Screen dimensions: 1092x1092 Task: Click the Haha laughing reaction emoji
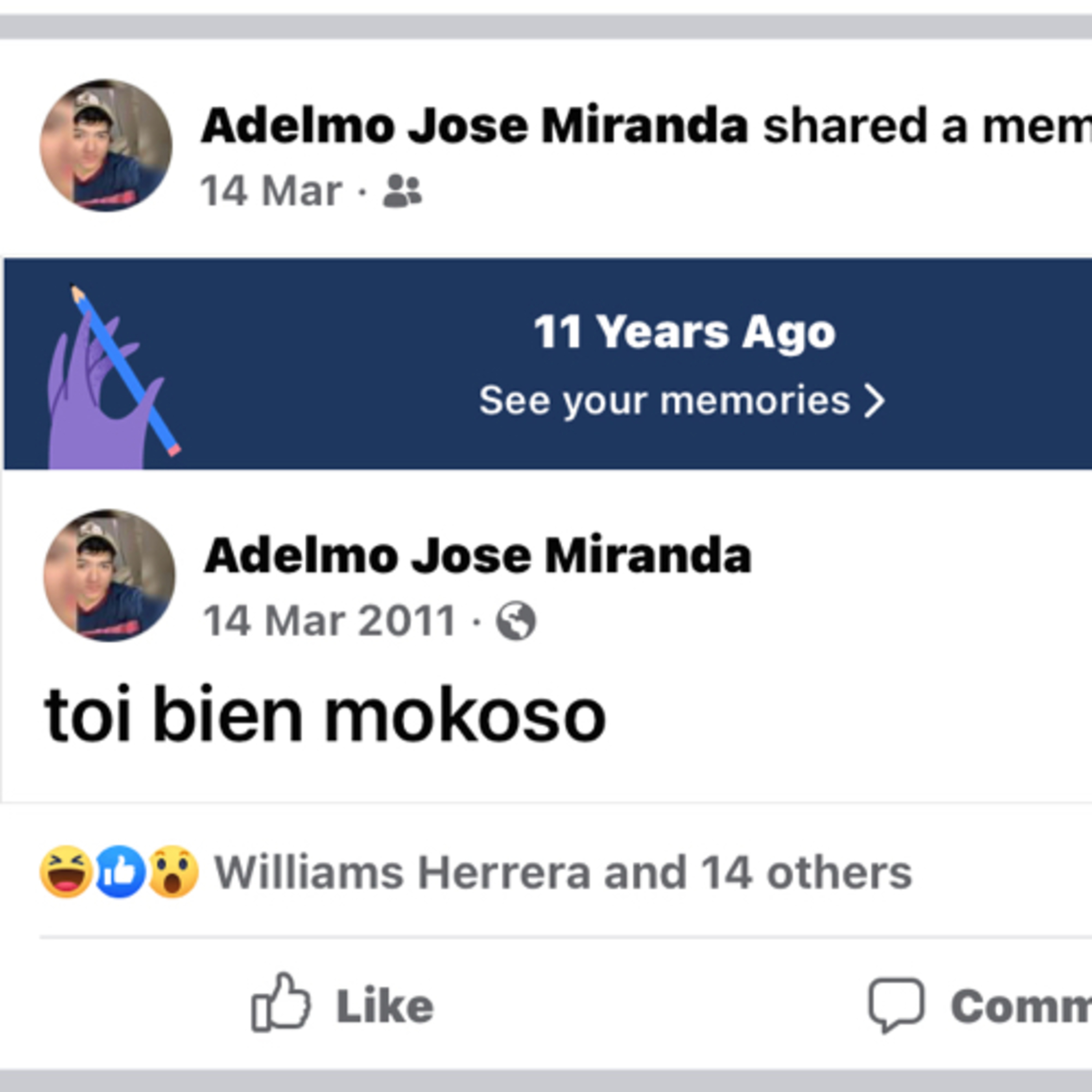click(66, 871)
